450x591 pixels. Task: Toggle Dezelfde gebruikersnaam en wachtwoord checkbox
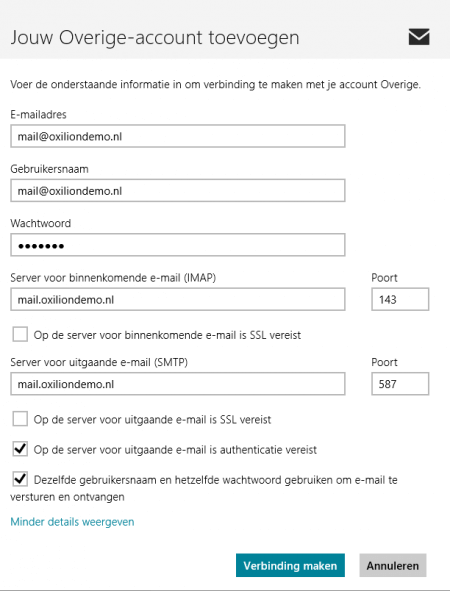20,479
